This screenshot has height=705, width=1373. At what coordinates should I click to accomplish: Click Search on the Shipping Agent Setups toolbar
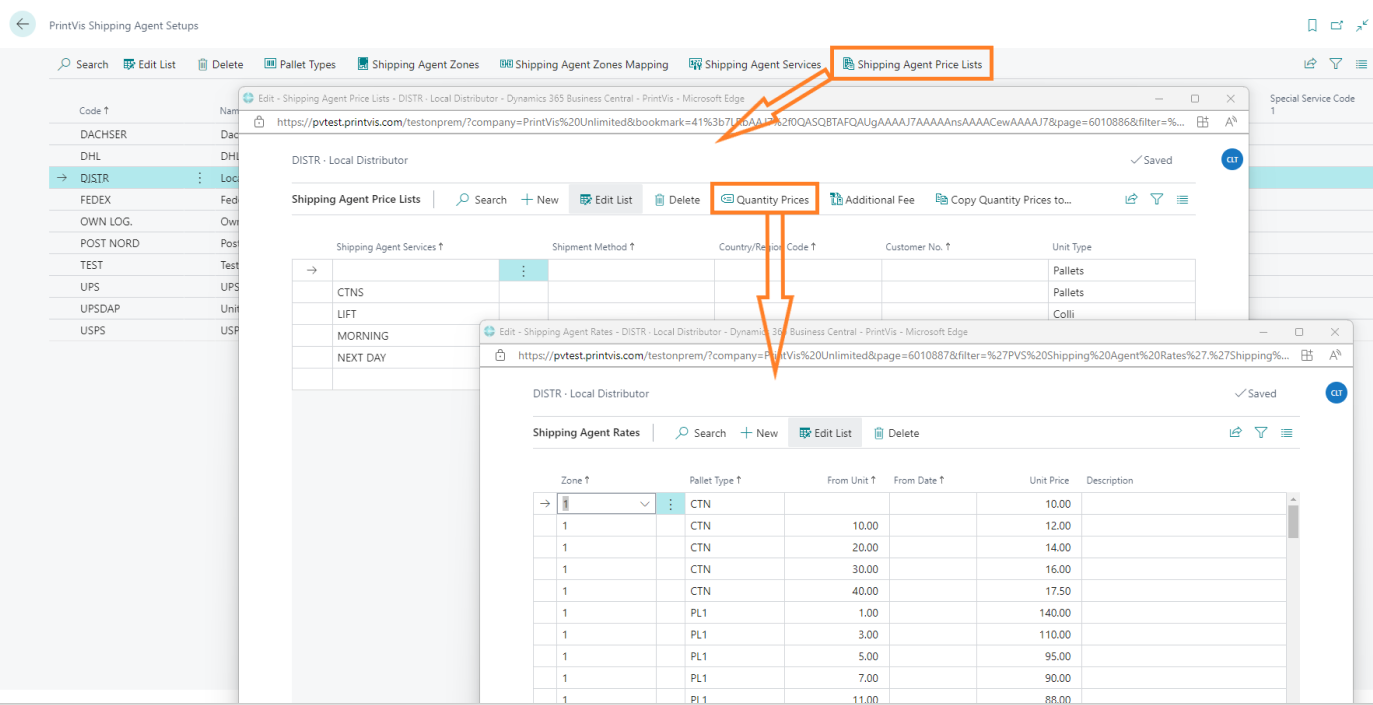[x=83, y=64]
